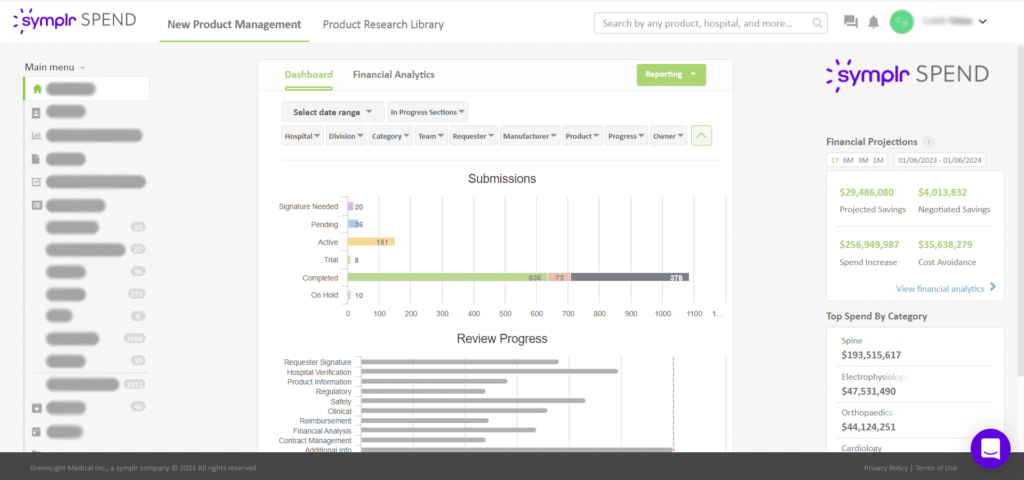Screen dimensions: 1024x480
Task: Open the Manufacturer filter dropdown
Action: click(530, 136)
